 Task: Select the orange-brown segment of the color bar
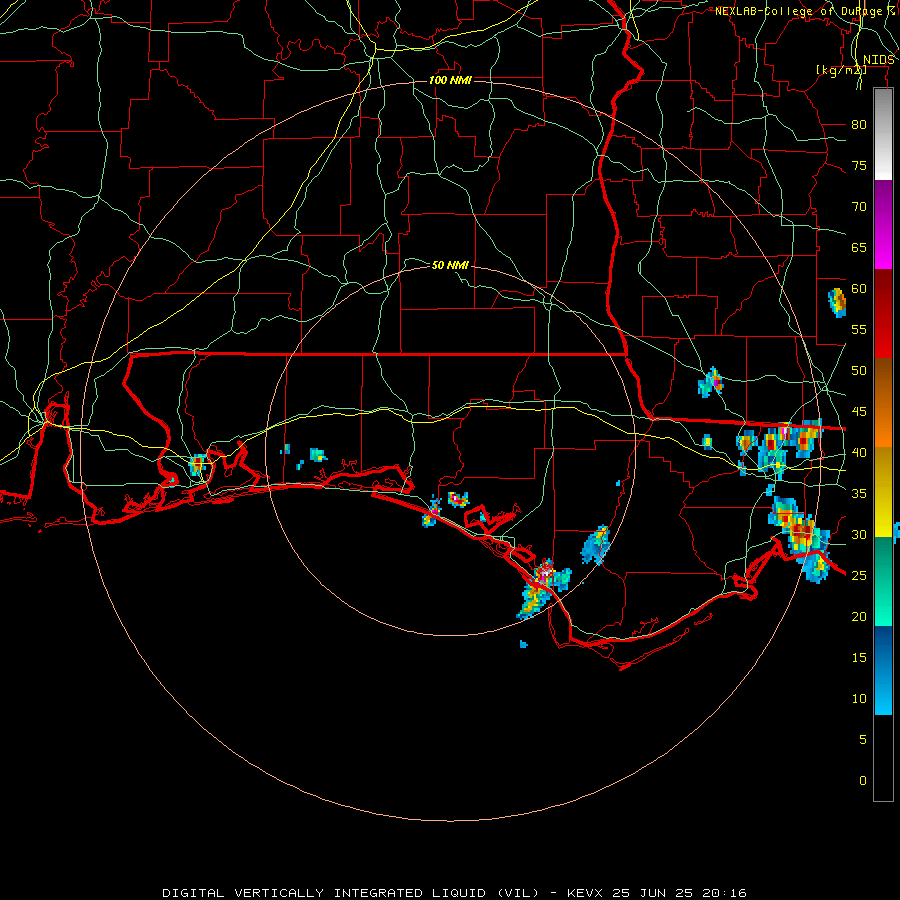[883, 402]
